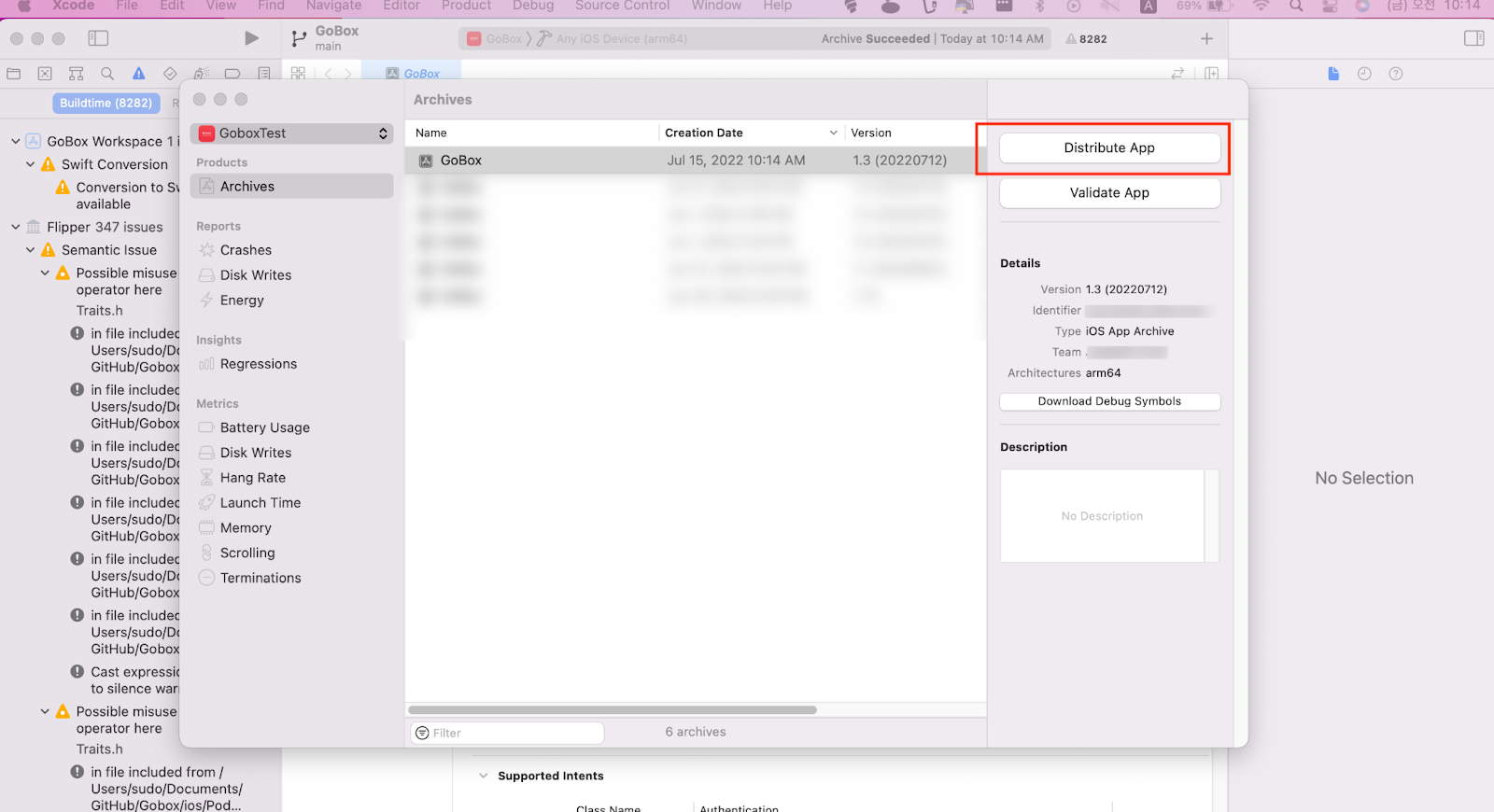
Task: Click the No Description text area
Action: coord(1102,516)
